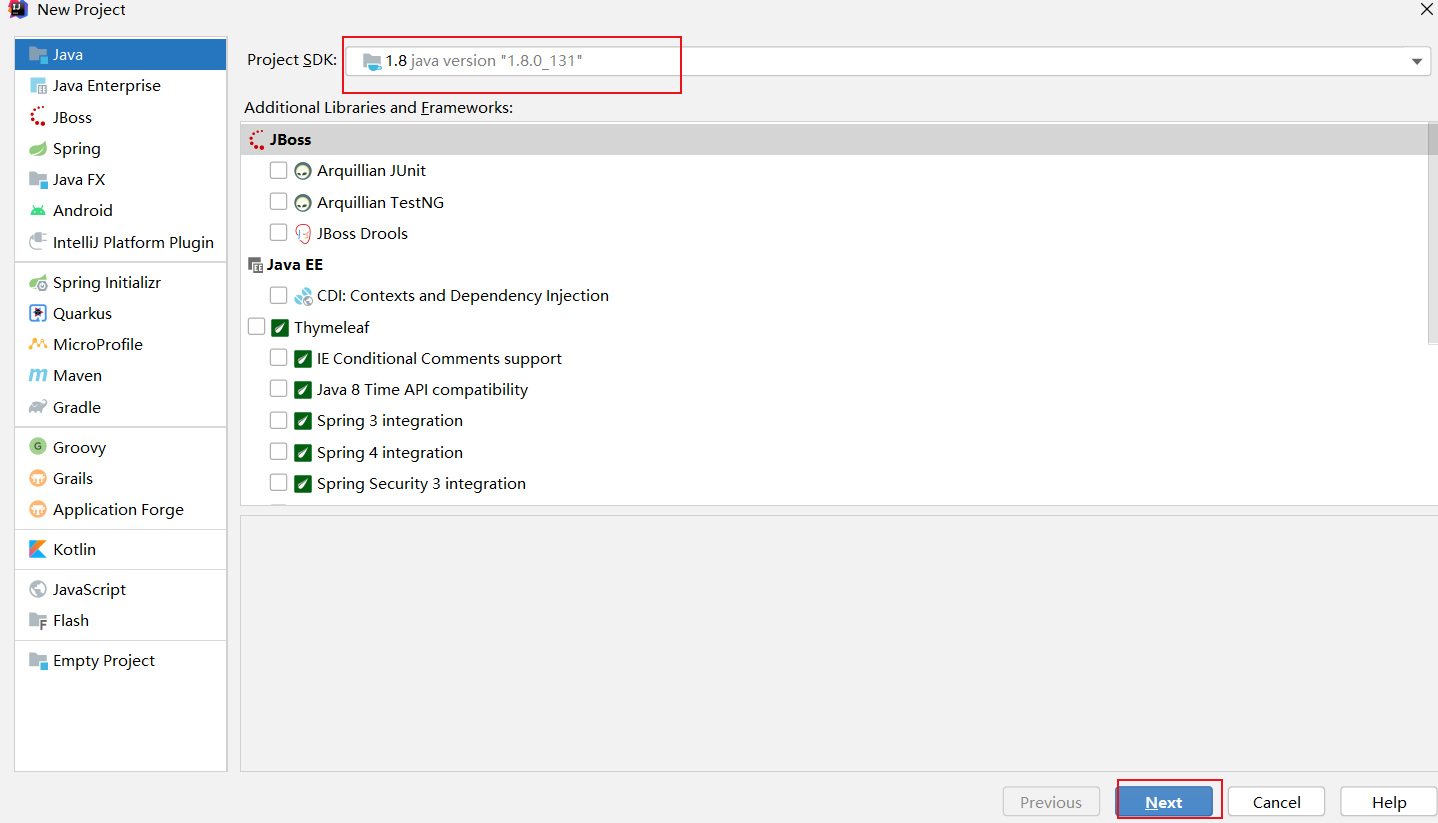
Task: Click the Spring 3 integration leaf icon
Action: 303,421
